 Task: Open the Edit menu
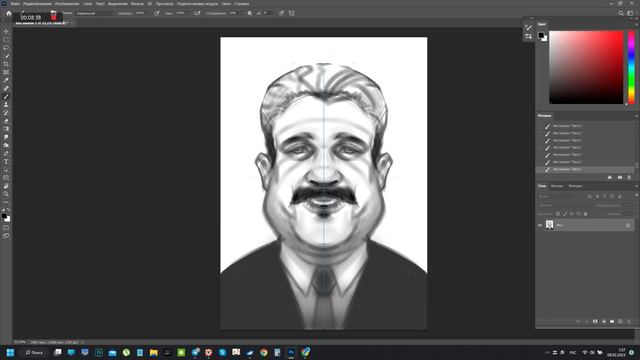tap(37, 4)
